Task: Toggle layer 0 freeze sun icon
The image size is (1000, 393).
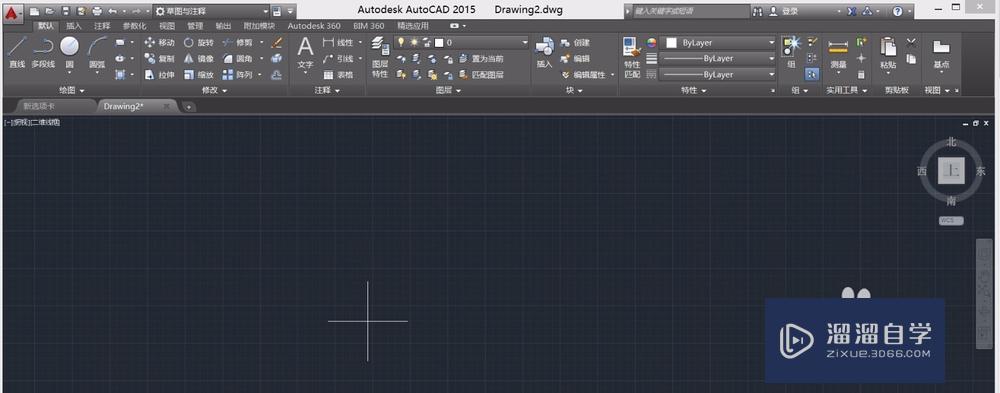Action: [413, 42]
